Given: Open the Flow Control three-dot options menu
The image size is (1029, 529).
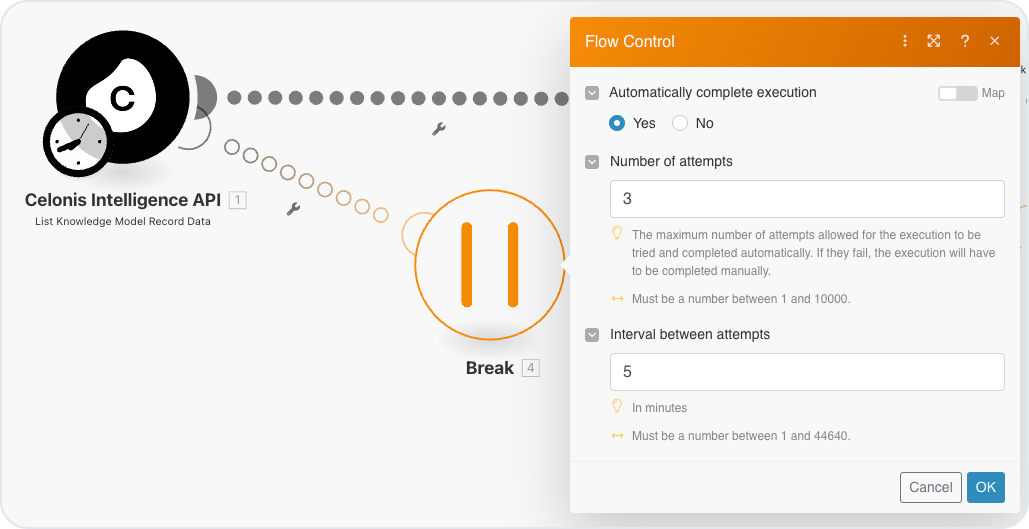Looking at the screenshot, I should (905, 41).
